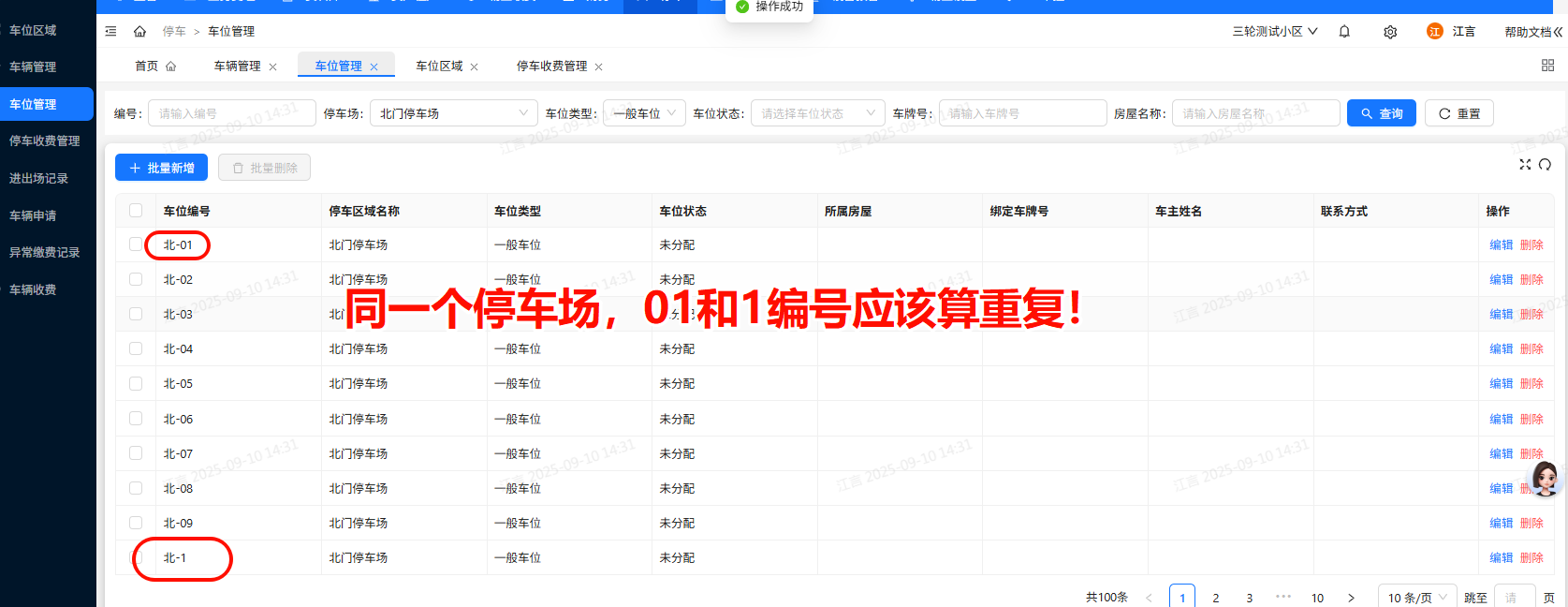Close the 停车收费管理 tab
The image size is (1568, 607).
pyautogui.click(x=598, y=67)
